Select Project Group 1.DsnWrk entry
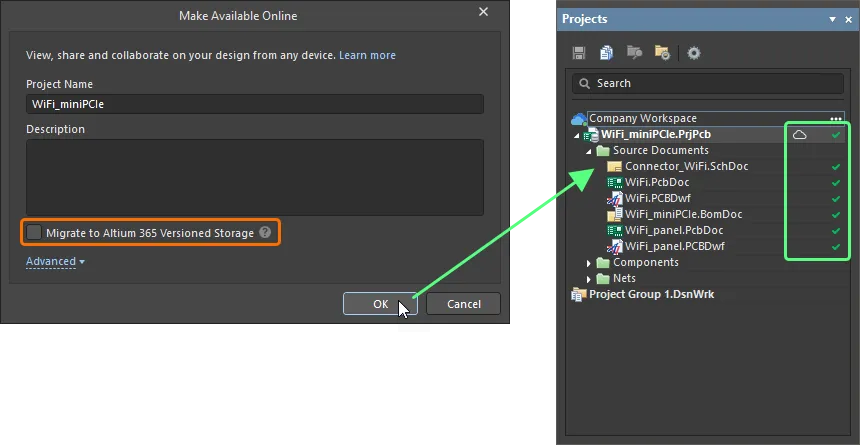Image resolution: width=860 pixels, height=445 pixels. [x=652, y=295]
